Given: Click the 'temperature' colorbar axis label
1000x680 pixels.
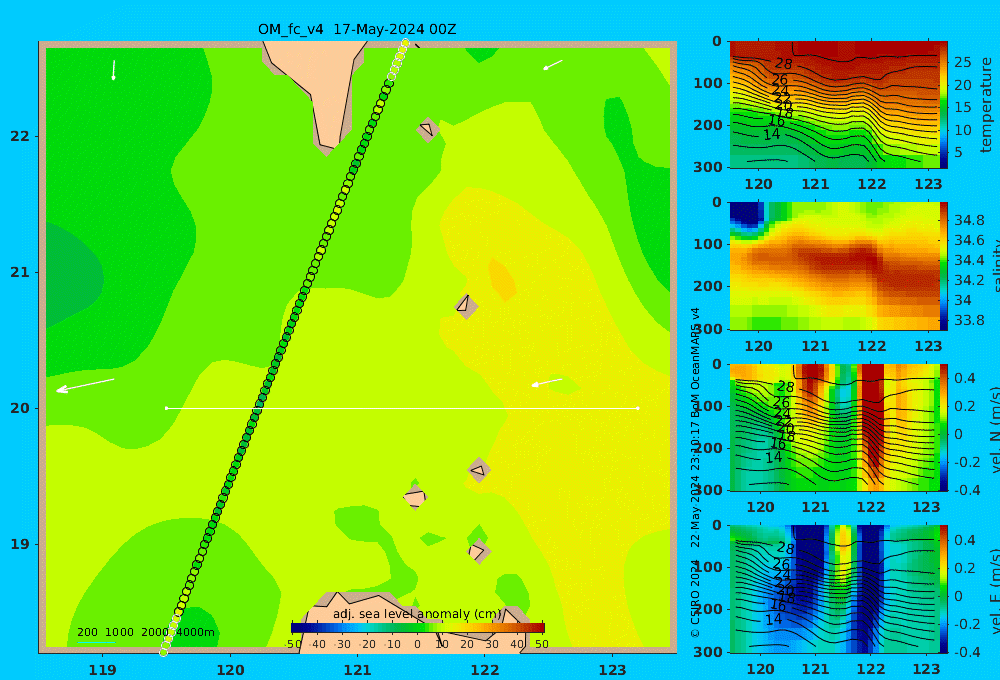Looking at the screenshot, I should pos(987,105).
